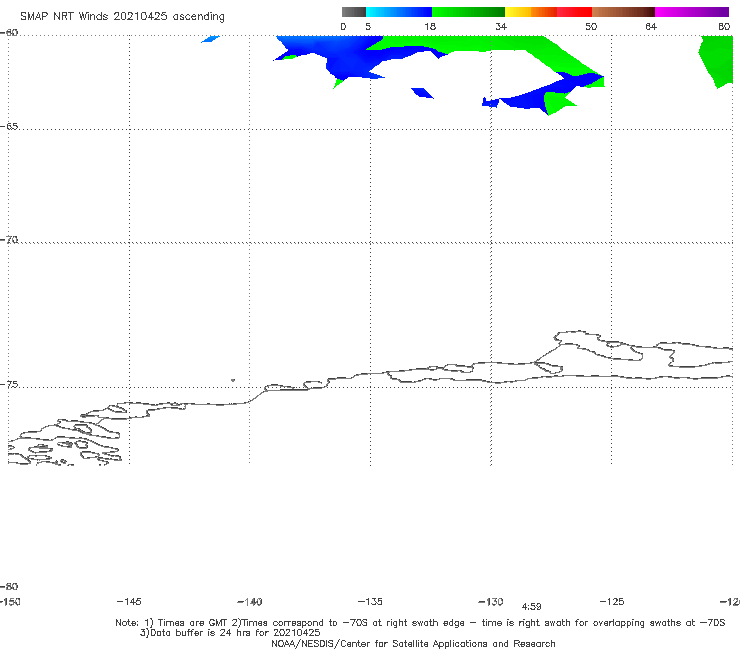740x650 pixels.
Task: Click the longitude label '-145'
Action: click(129, 601)
